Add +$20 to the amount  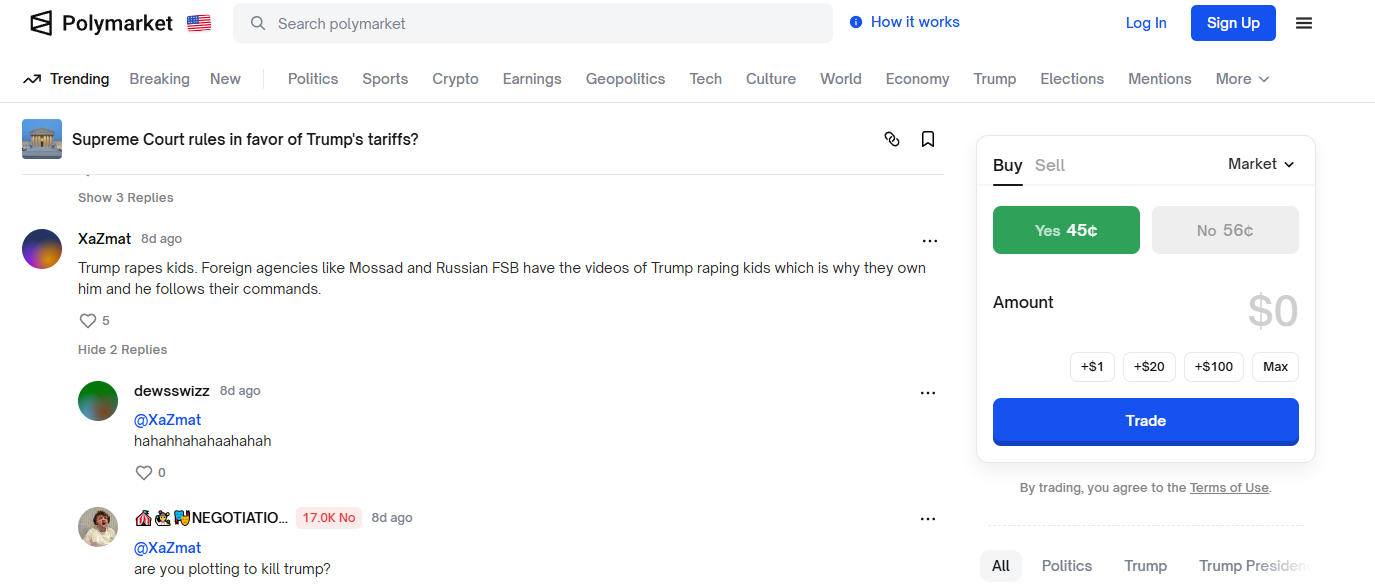1149,367
